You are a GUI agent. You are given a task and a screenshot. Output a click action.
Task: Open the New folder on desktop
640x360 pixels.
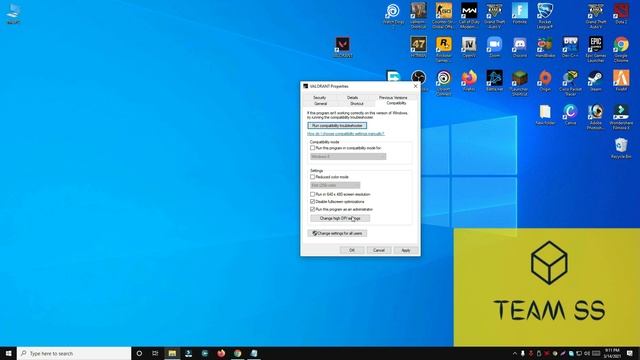click(x=545, y=114)
